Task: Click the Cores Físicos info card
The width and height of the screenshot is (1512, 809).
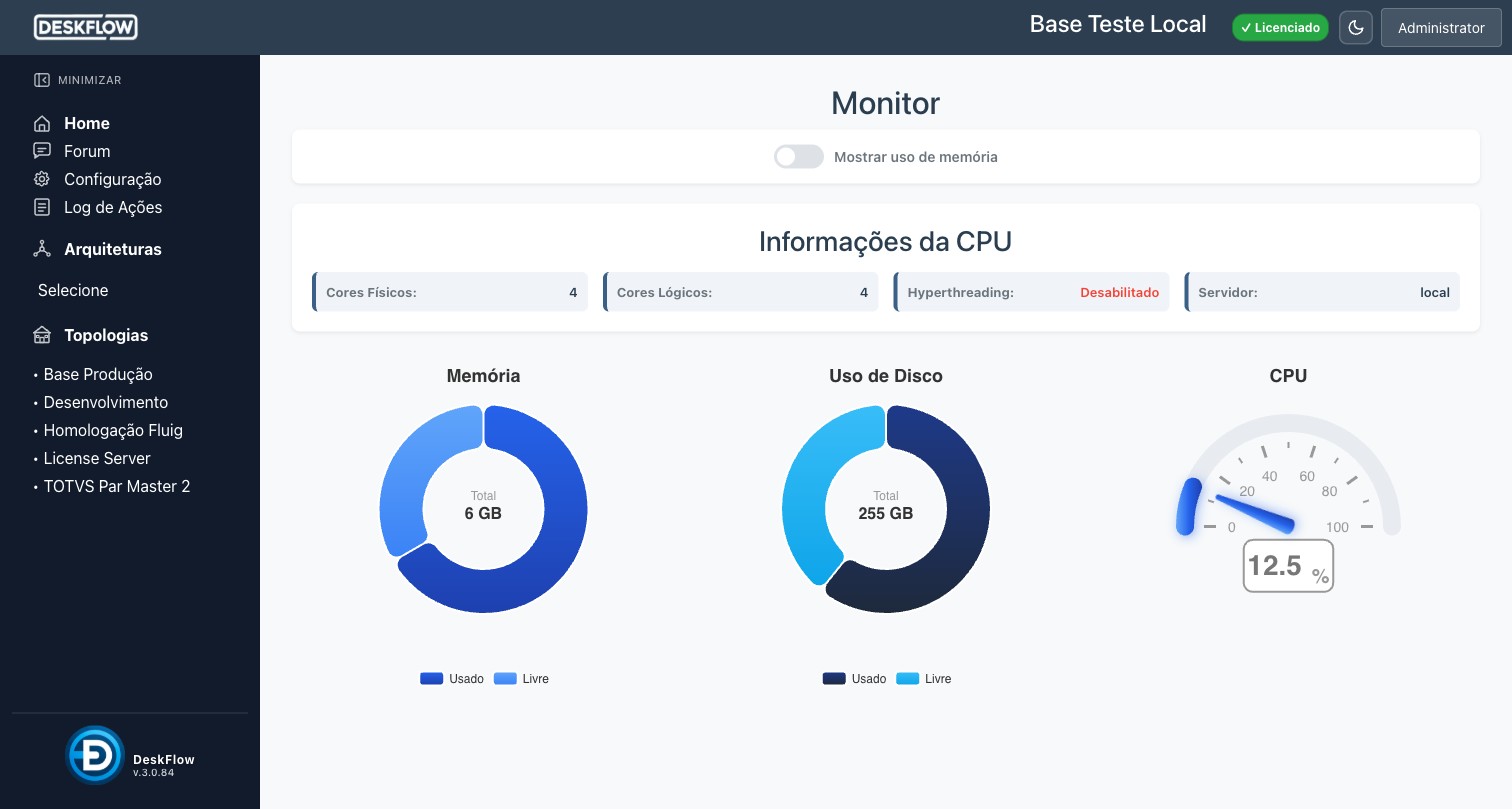Action: [450, 292]
